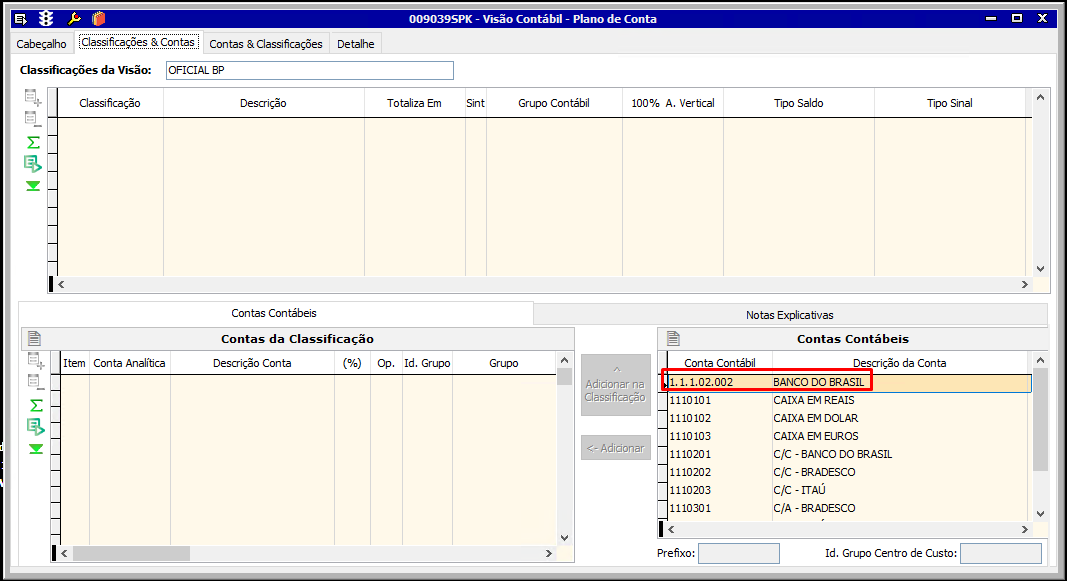Click the upper grid's vertical scrollbar down arrow
This screenshot has width=1067, height=581.
pos(1040,269)
